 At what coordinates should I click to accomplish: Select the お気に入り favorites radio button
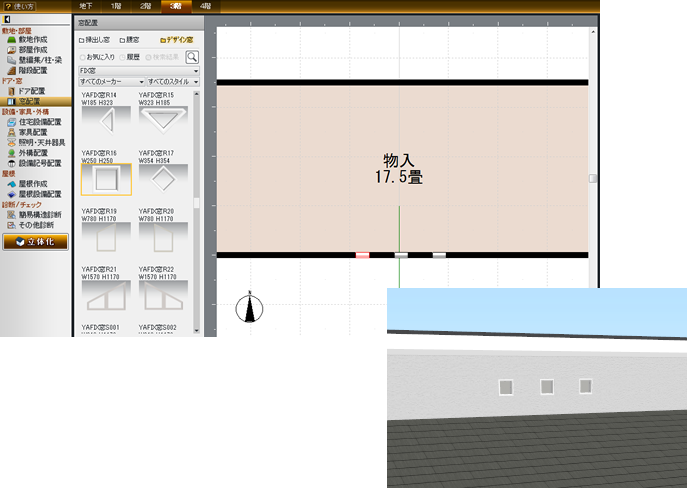pos(97,57)
